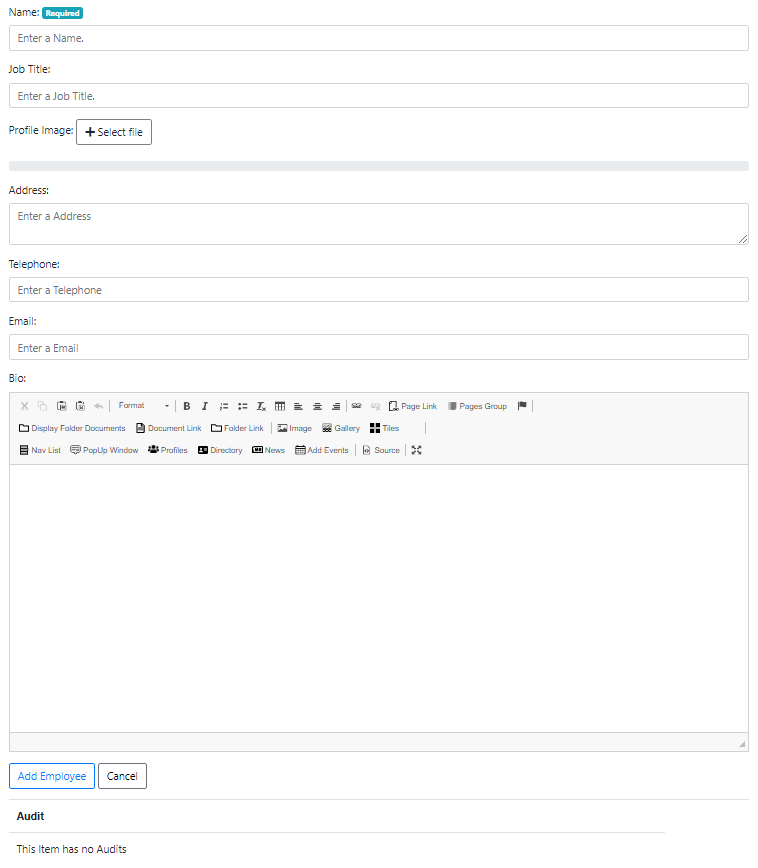Viewport: 758px width, 868px height.
Task: Align text right
Action: tap(336, 406)
